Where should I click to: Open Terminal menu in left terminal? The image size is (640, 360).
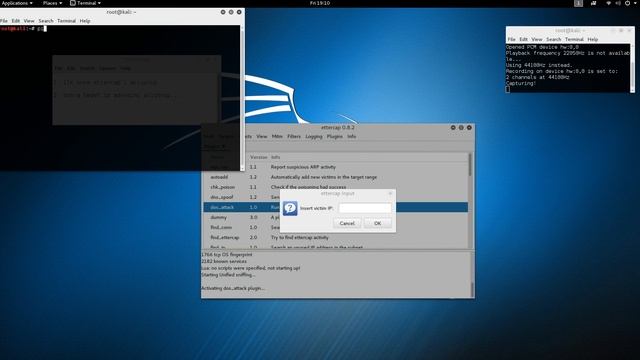click(x=66, y=21)
